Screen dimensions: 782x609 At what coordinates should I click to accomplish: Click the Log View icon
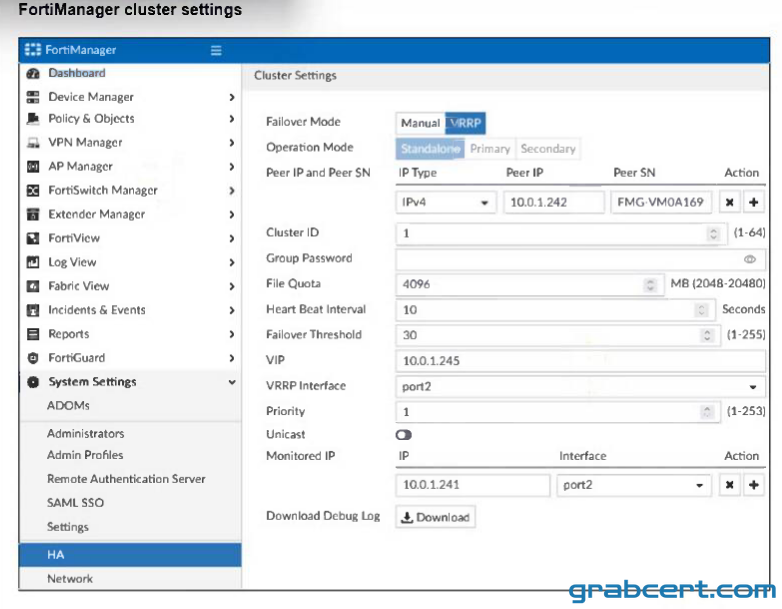tap(33, 262)
